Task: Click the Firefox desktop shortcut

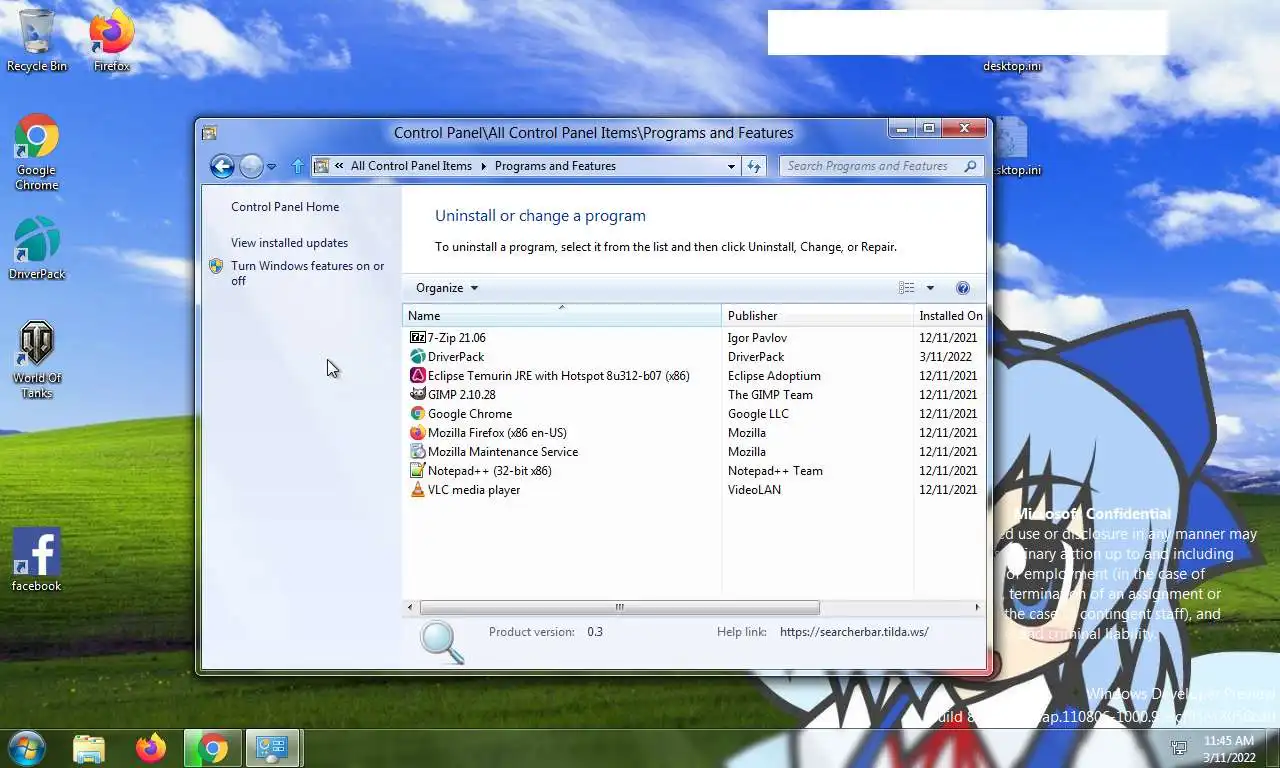Action: point(112,41)
